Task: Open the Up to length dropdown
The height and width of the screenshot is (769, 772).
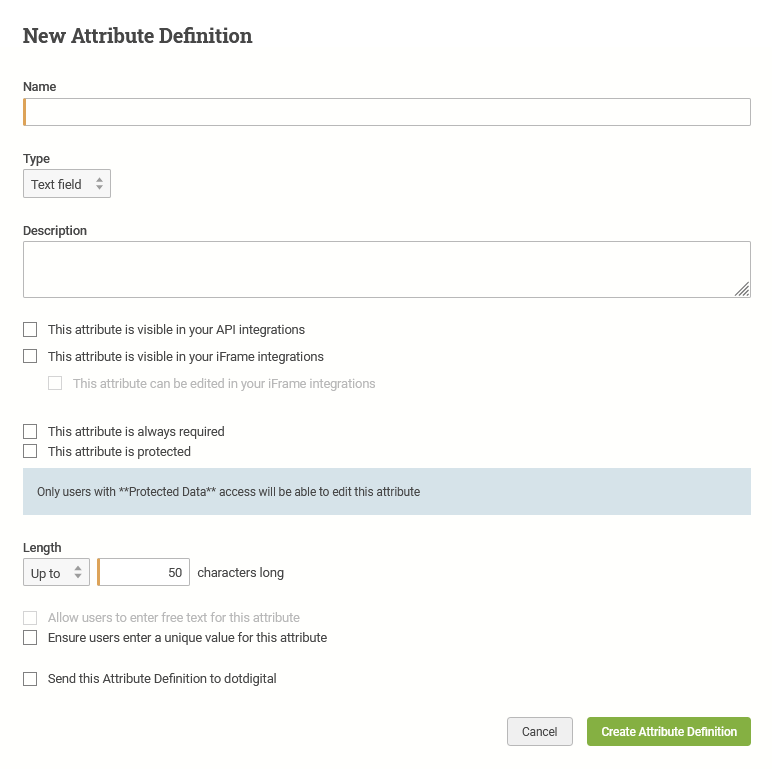Action: [x=56, y=572]
